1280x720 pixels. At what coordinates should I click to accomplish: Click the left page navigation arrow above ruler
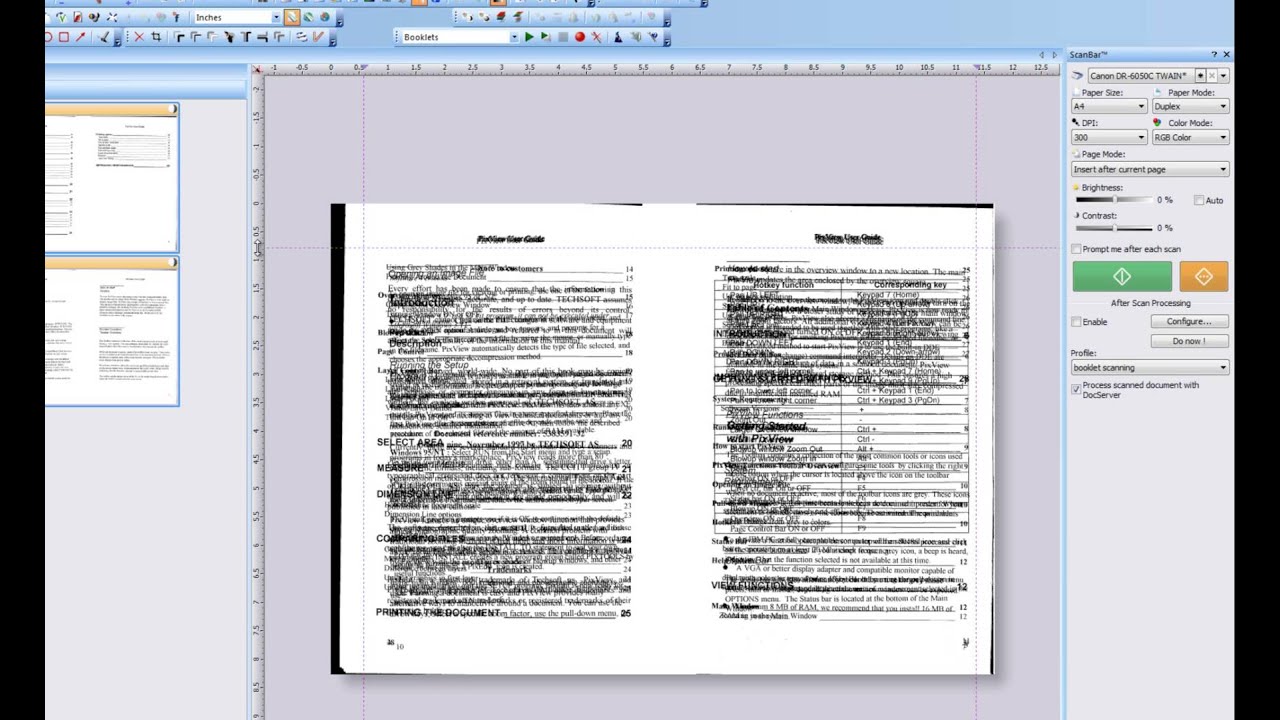pos(1041,55)
